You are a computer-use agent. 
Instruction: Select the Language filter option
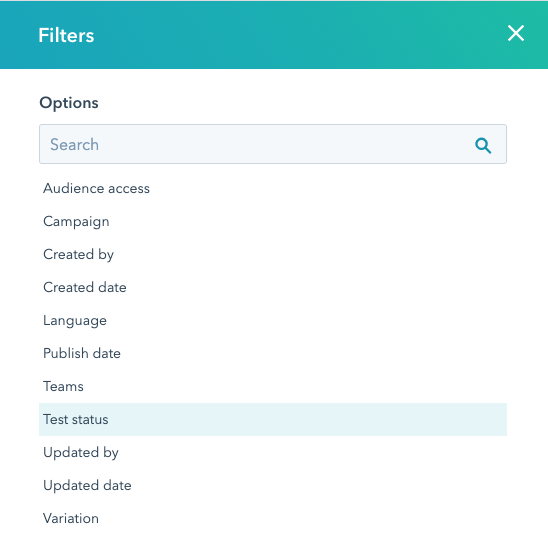(273, 321)
